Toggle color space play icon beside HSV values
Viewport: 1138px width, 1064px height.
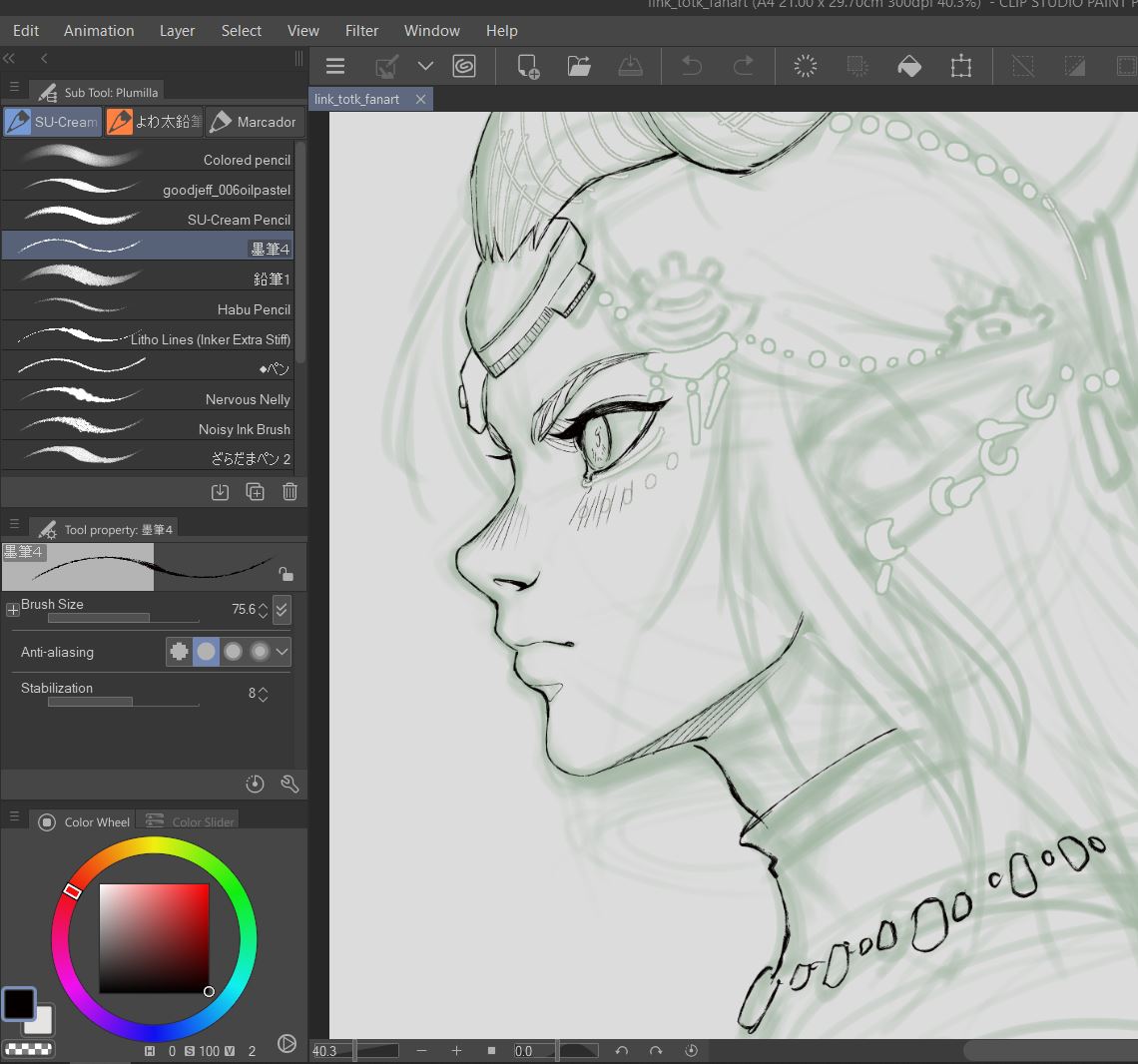pyautogui.click(x=286, y=1044)
